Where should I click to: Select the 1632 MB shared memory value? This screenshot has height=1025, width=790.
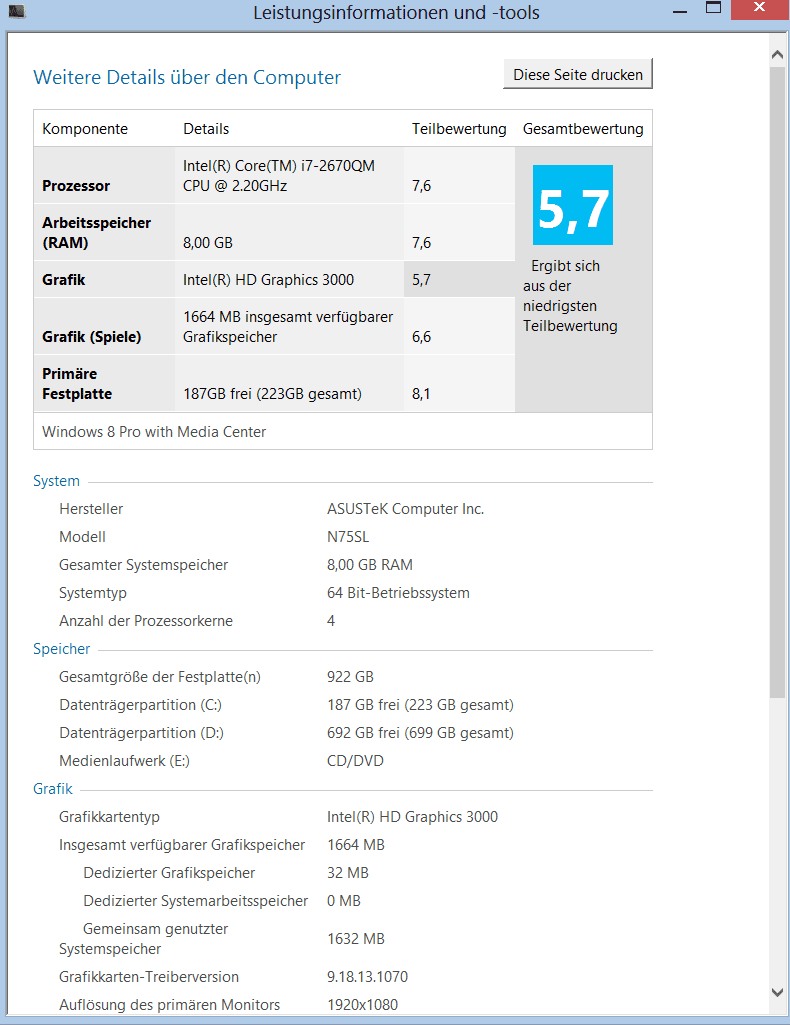click(x=355, y=939)
